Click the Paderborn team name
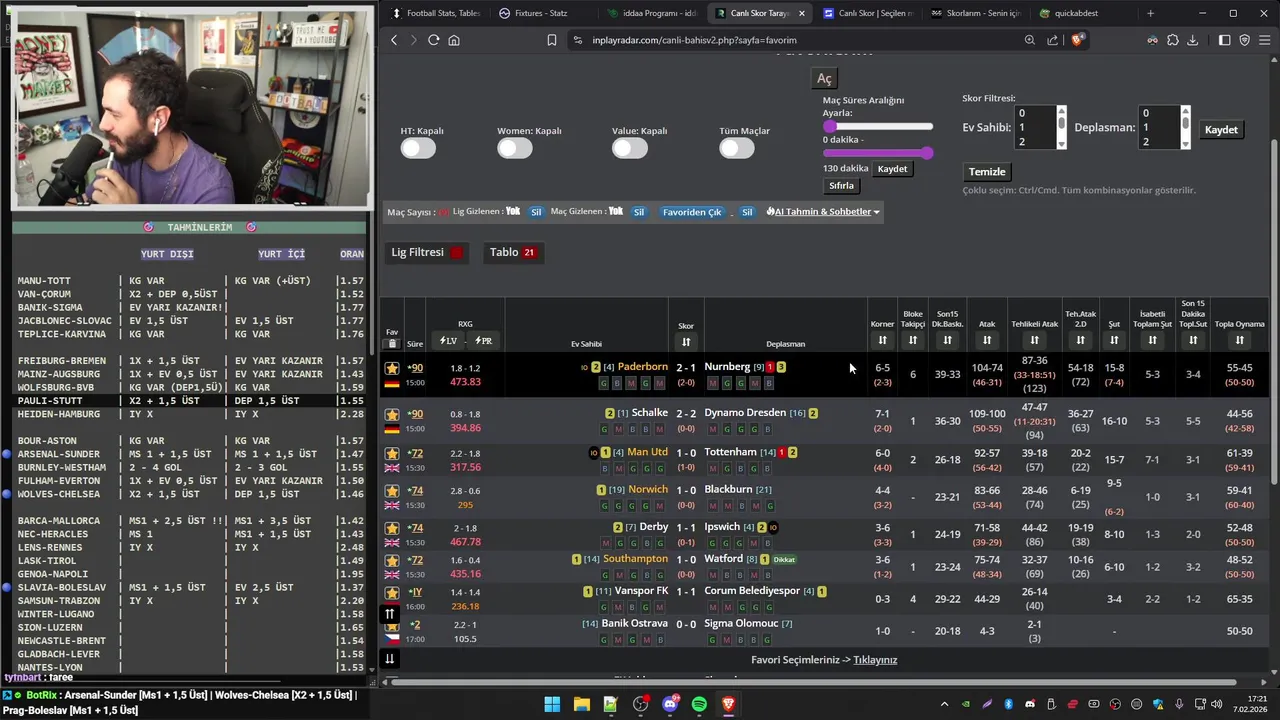 (x=642, y=367)
